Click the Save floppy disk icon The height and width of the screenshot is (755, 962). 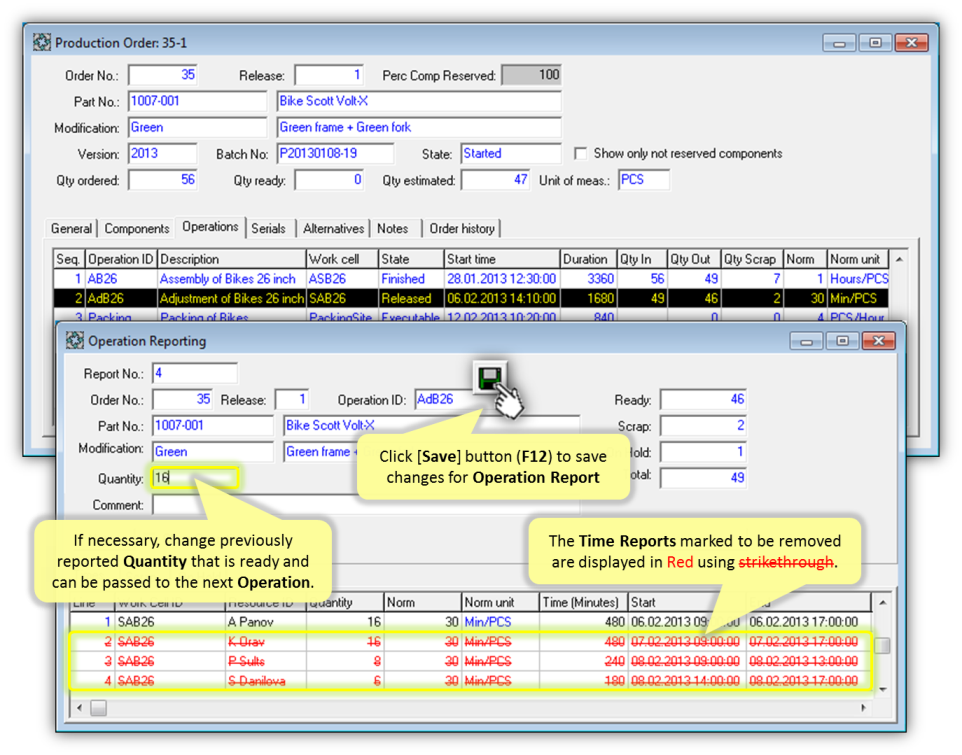(x=489, y=377)
